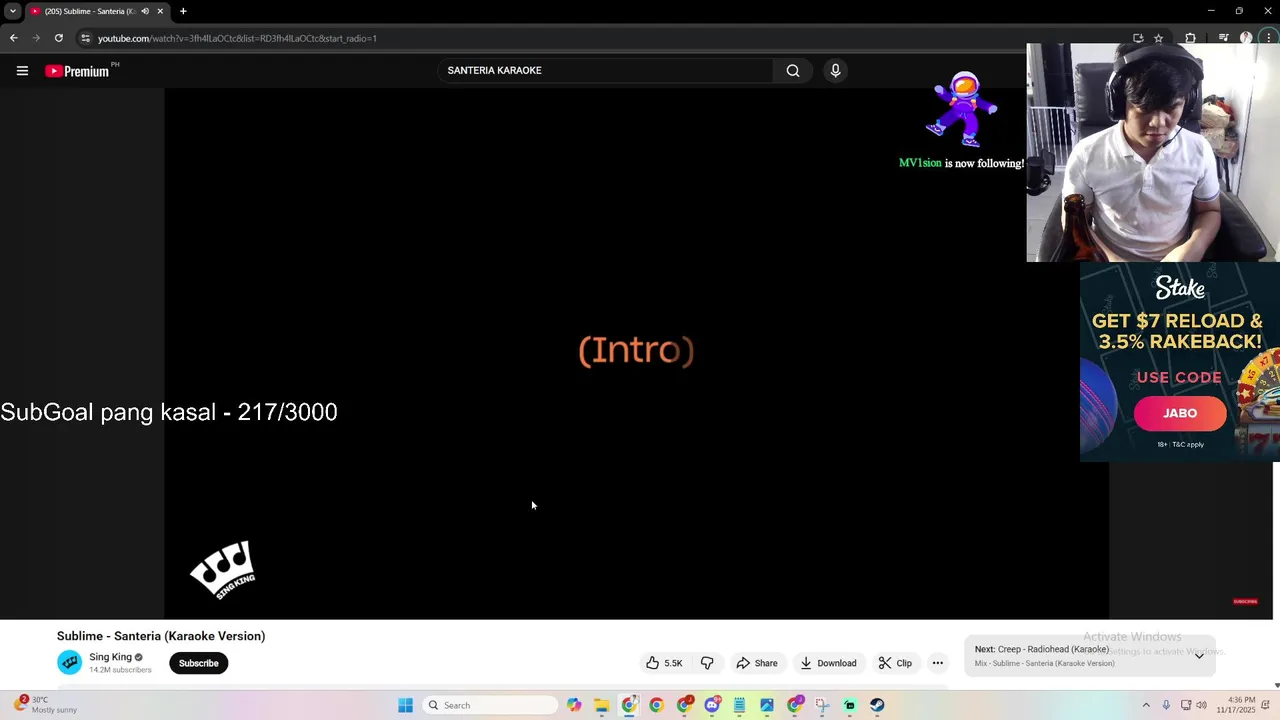
Task: Open the clock showing 4:36 PM
Action: pyautogui.click(x=1235, y=705)
